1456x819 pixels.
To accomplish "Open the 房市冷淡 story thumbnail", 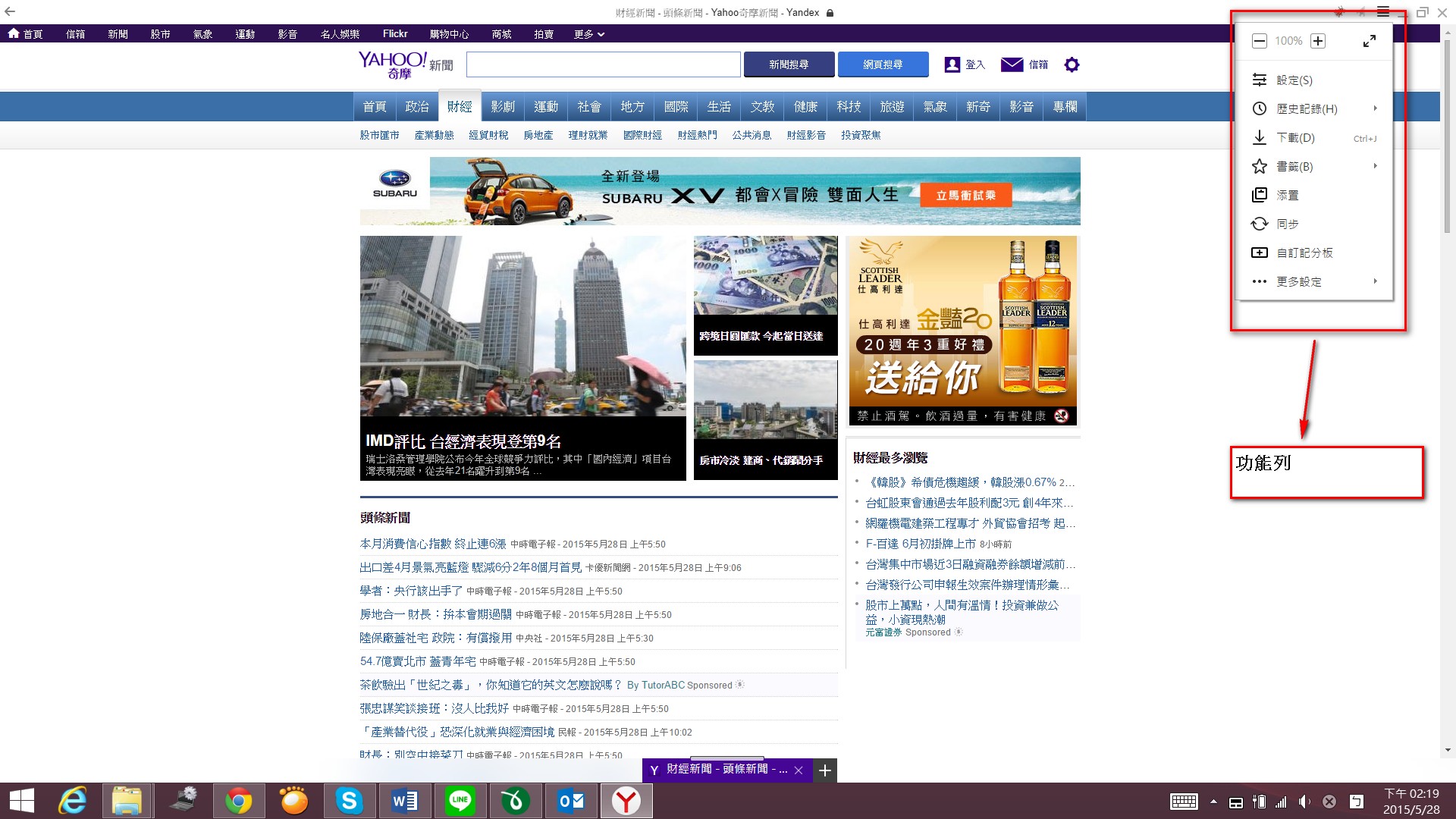I will (766, 400).
